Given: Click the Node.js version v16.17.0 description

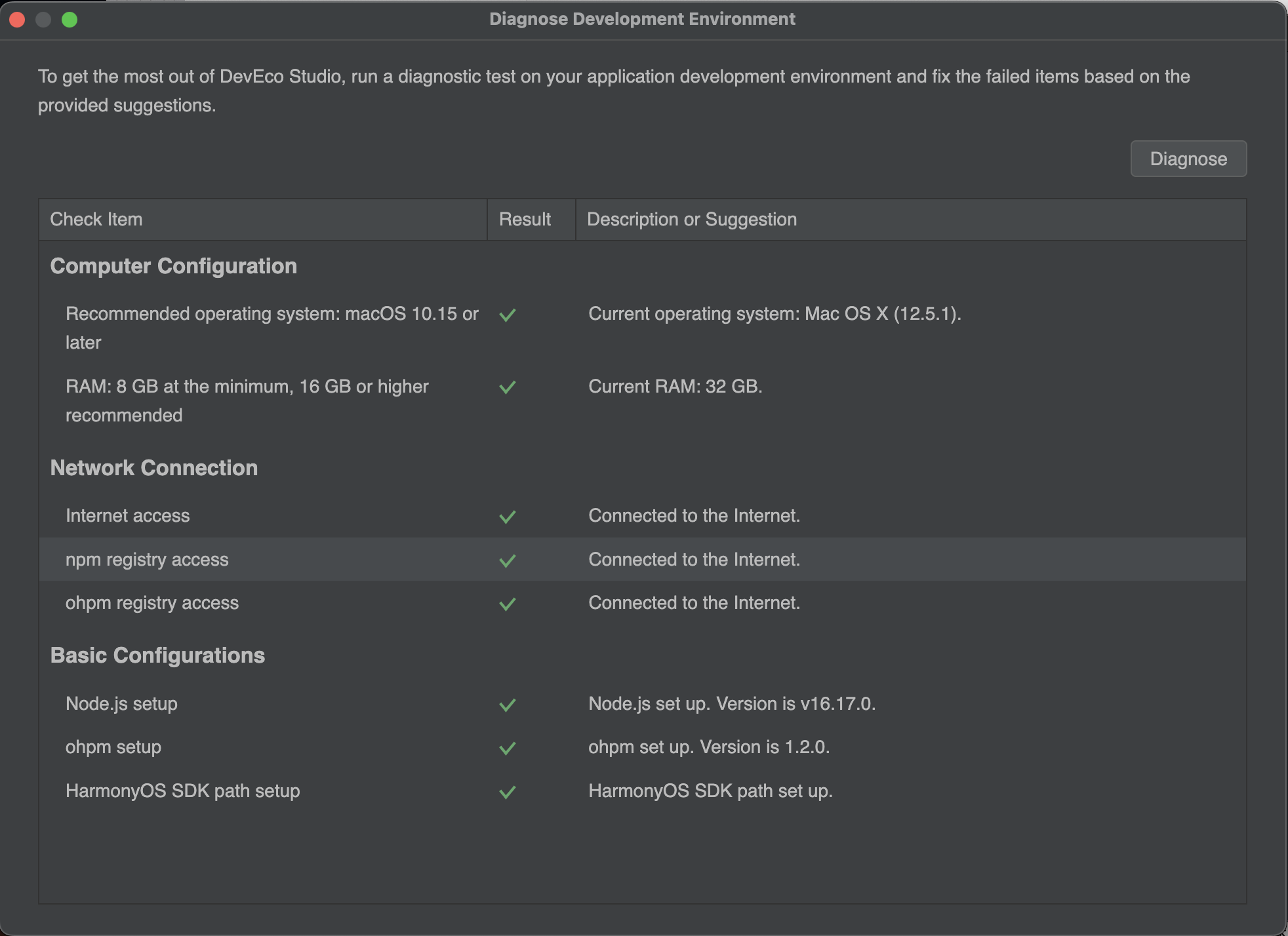Looking at the screenshot, I should [x=732, y=704].
